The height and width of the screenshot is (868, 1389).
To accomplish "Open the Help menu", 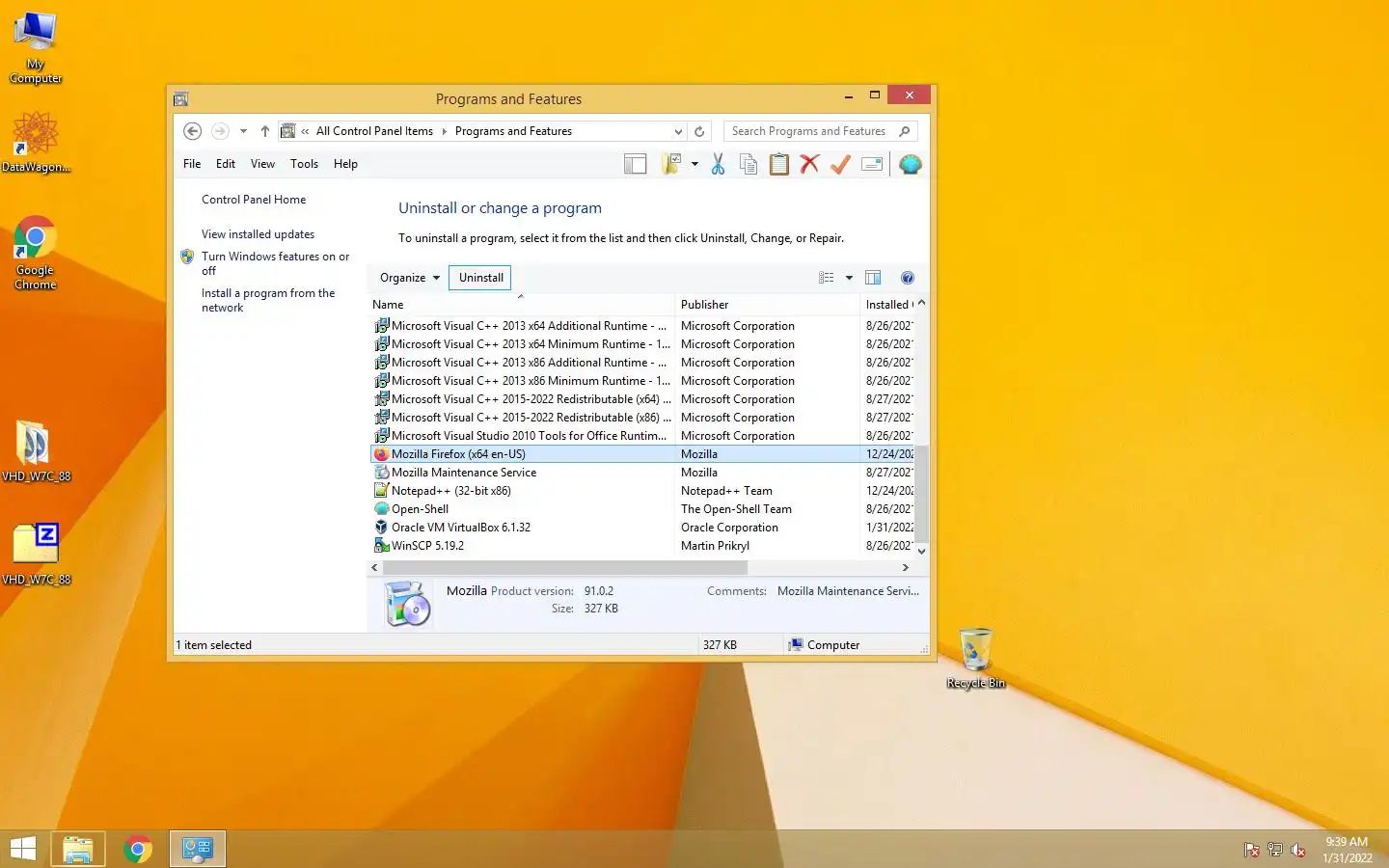I will coord(345,164).
